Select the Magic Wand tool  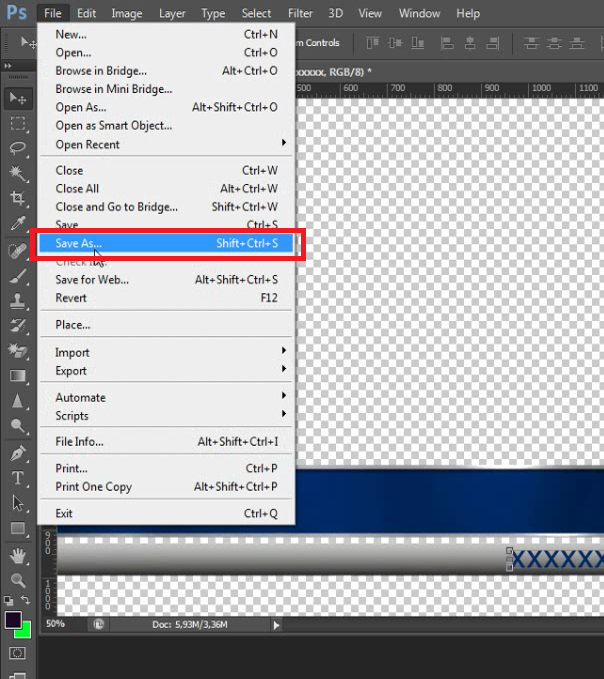18,173
